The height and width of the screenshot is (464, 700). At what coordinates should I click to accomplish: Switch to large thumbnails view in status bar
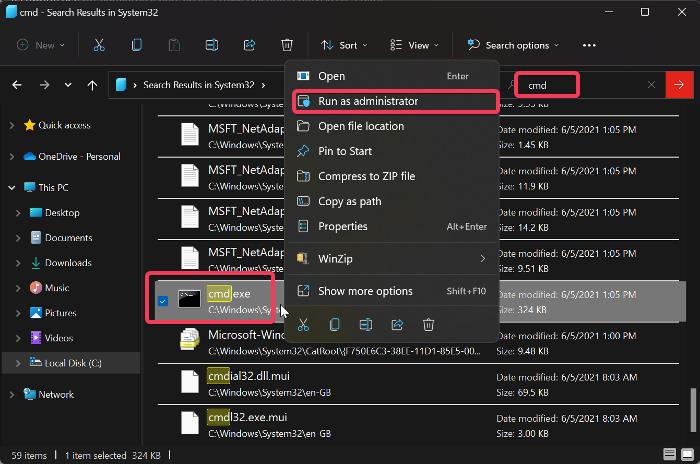click(688, 455)
